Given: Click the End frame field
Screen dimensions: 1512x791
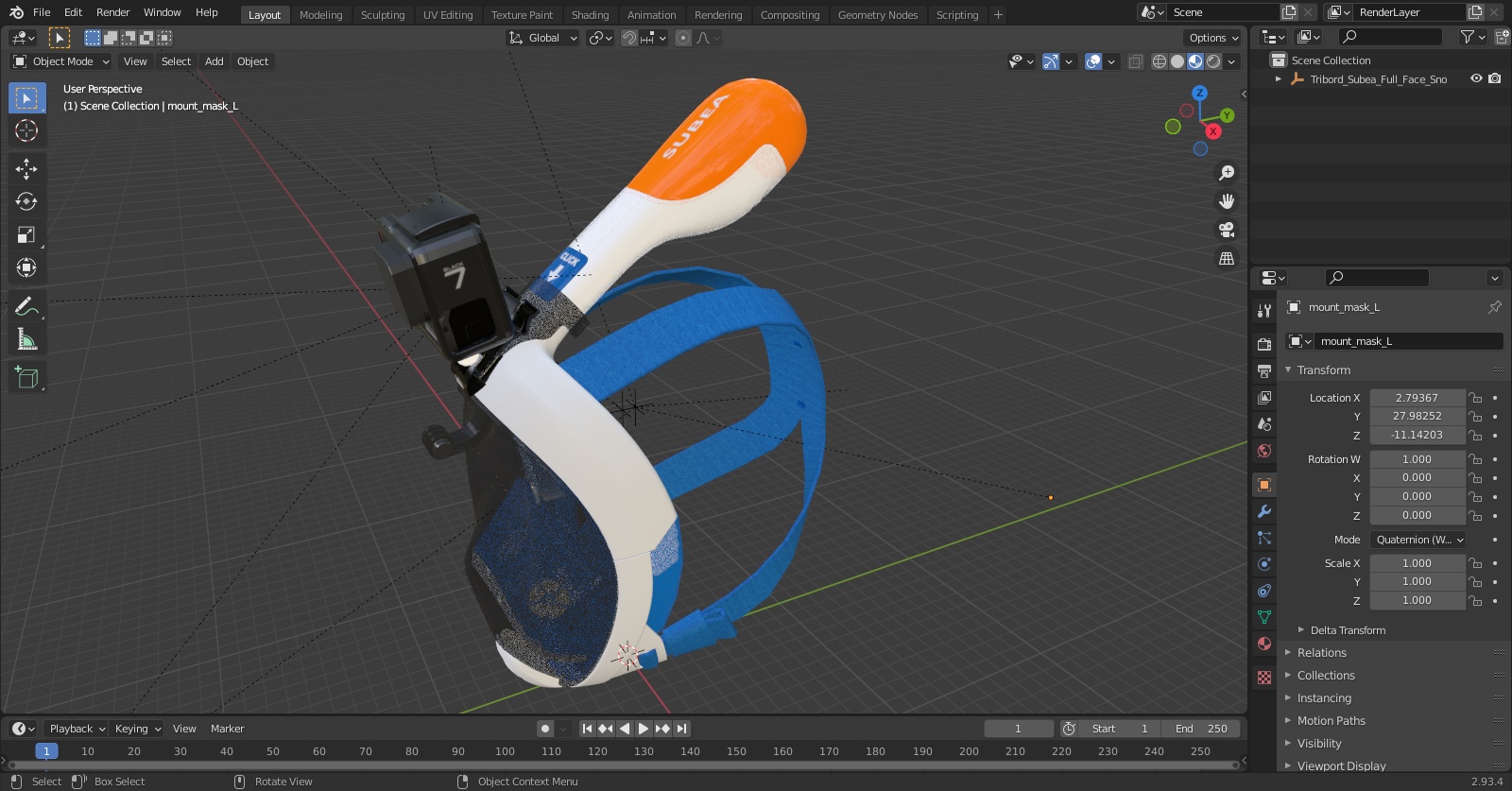Looking at the screenshot, I should pyautogui.click(x=1201, y=729).
